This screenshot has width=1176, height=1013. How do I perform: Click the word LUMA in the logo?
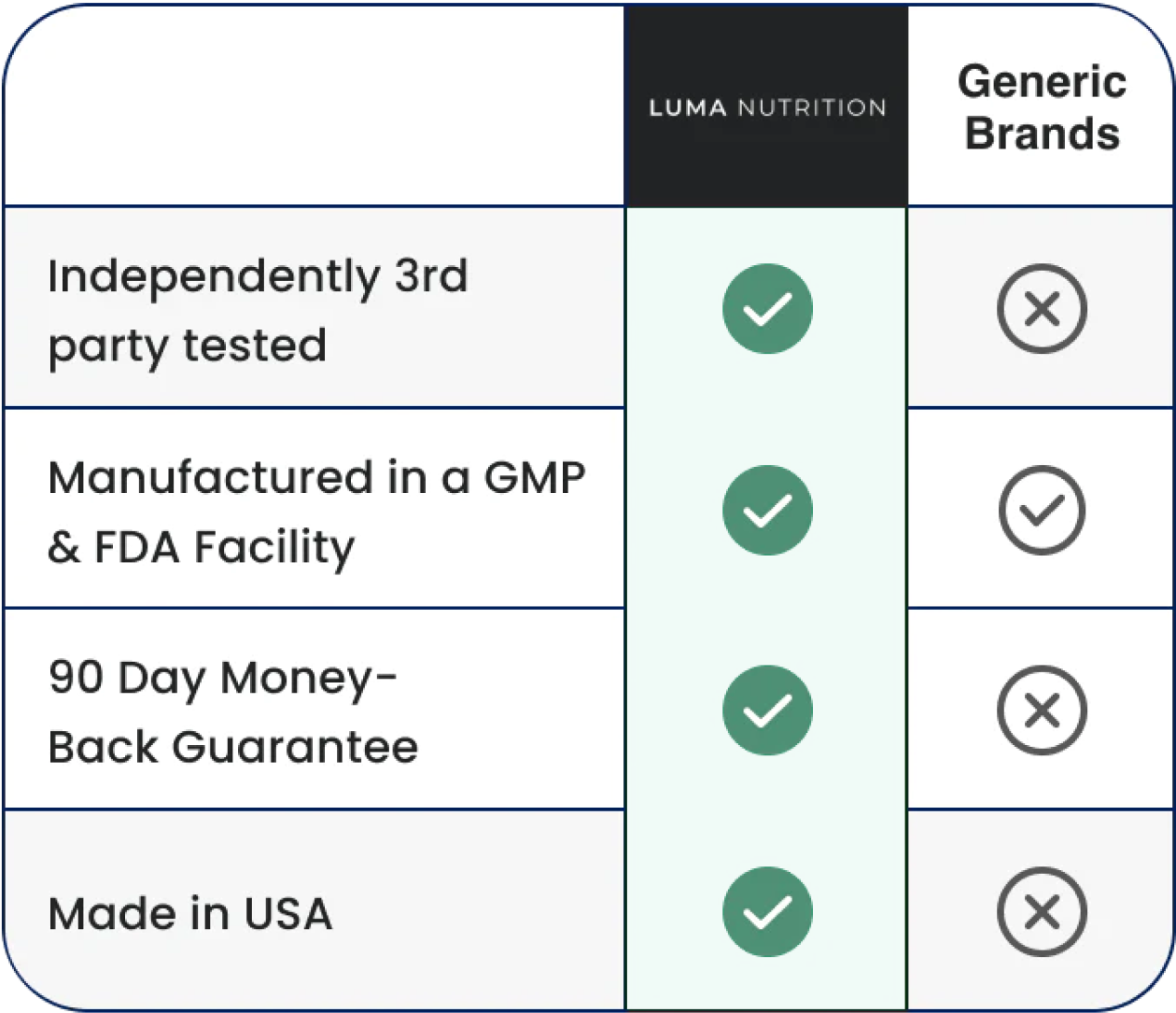pos(688,107)
